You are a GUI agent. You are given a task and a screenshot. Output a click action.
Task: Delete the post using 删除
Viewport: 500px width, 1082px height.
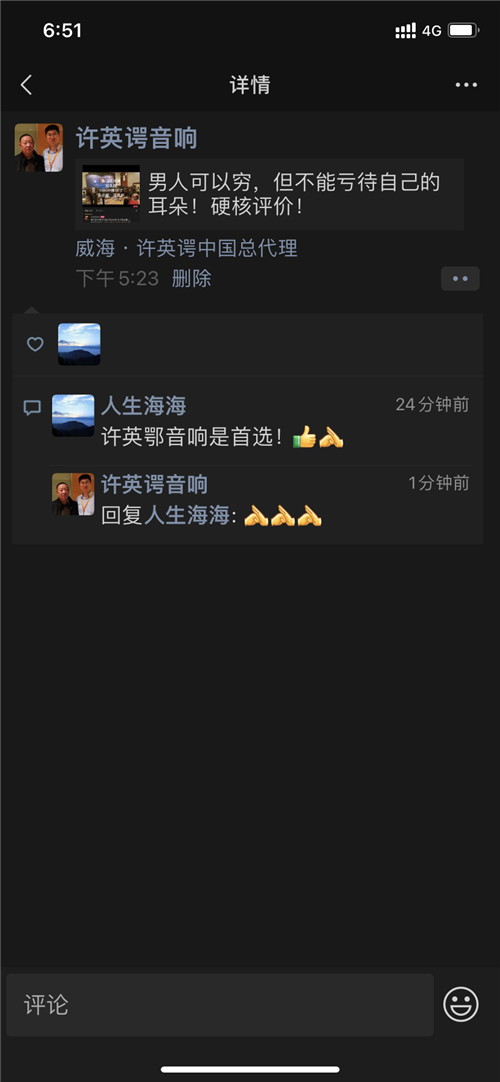tap(191, 279)
